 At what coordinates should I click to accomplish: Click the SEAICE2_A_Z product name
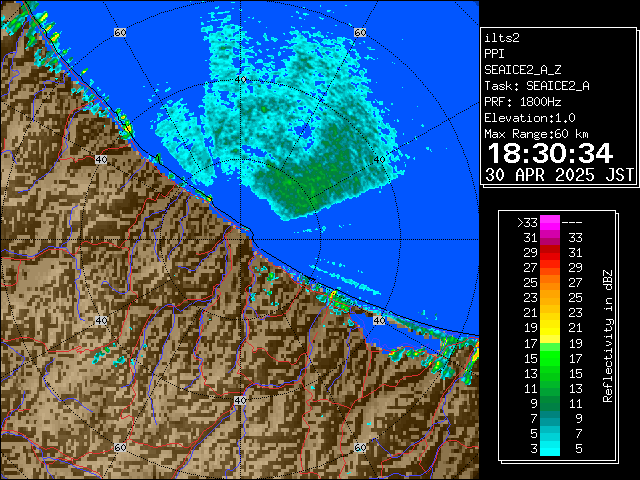[523, 70]
